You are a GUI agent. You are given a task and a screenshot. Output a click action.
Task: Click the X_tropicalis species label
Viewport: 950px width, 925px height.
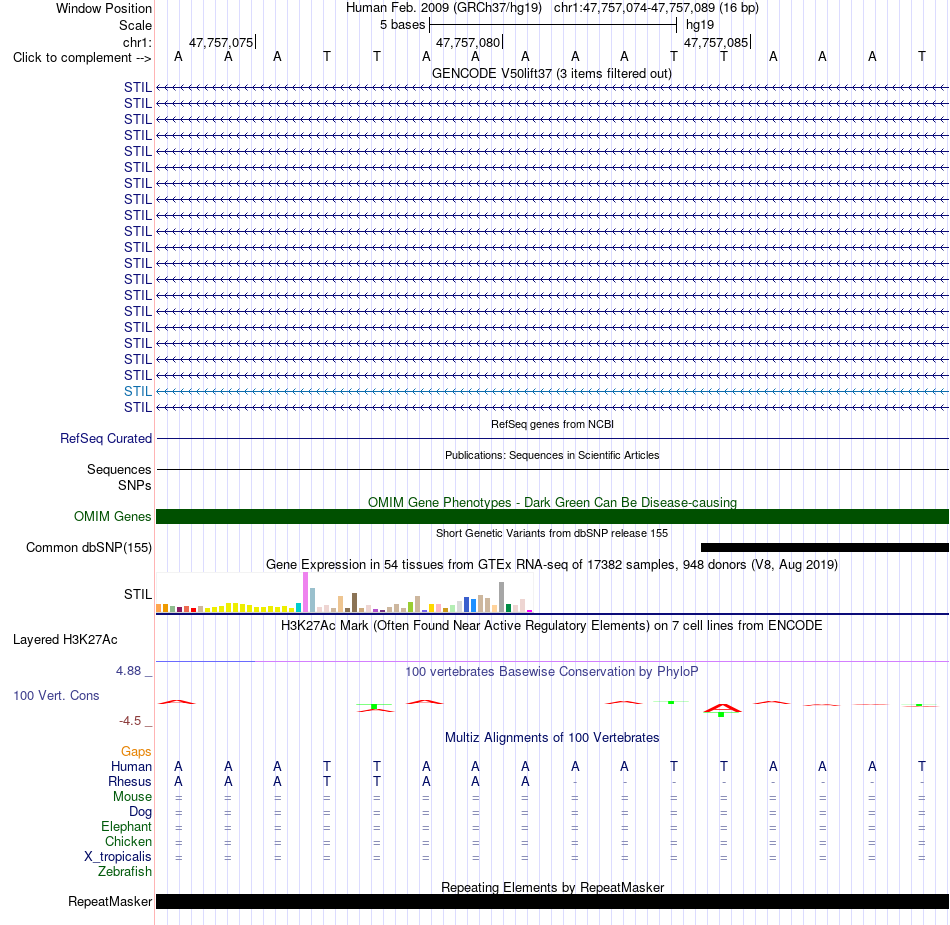pyautogui.click(x=118, y=856)
